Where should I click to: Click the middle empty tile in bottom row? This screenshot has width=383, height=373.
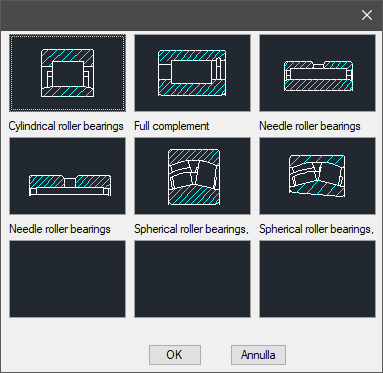tap(192, 279)
